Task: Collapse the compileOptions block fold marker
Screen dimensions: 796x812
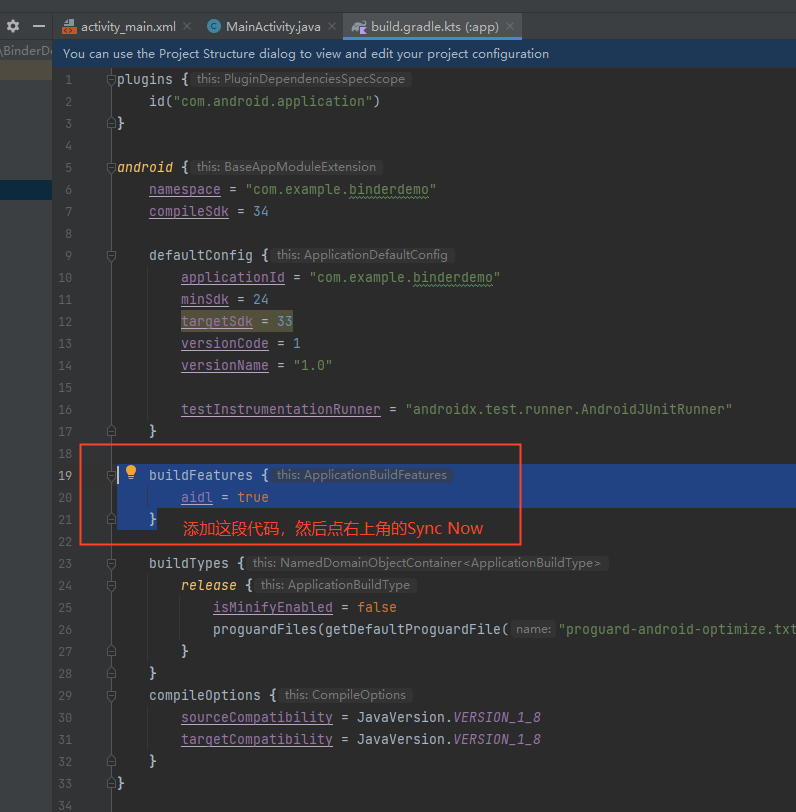Action: pos(111,695)
